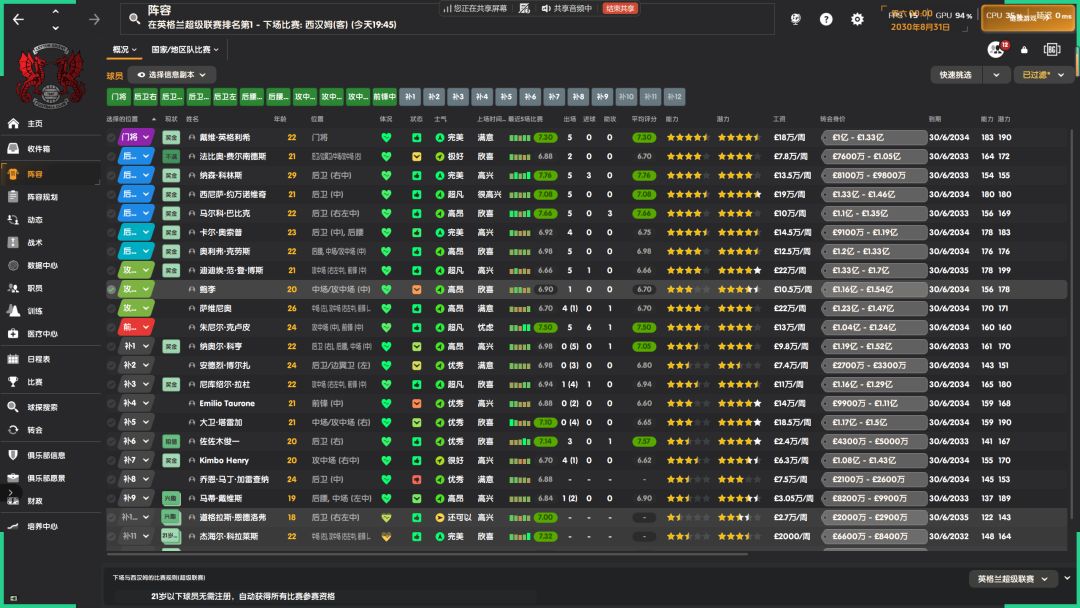Expand the 选择信息副本 view dropdown
The width and height of the screenshot is (1080, 608).
172,74
